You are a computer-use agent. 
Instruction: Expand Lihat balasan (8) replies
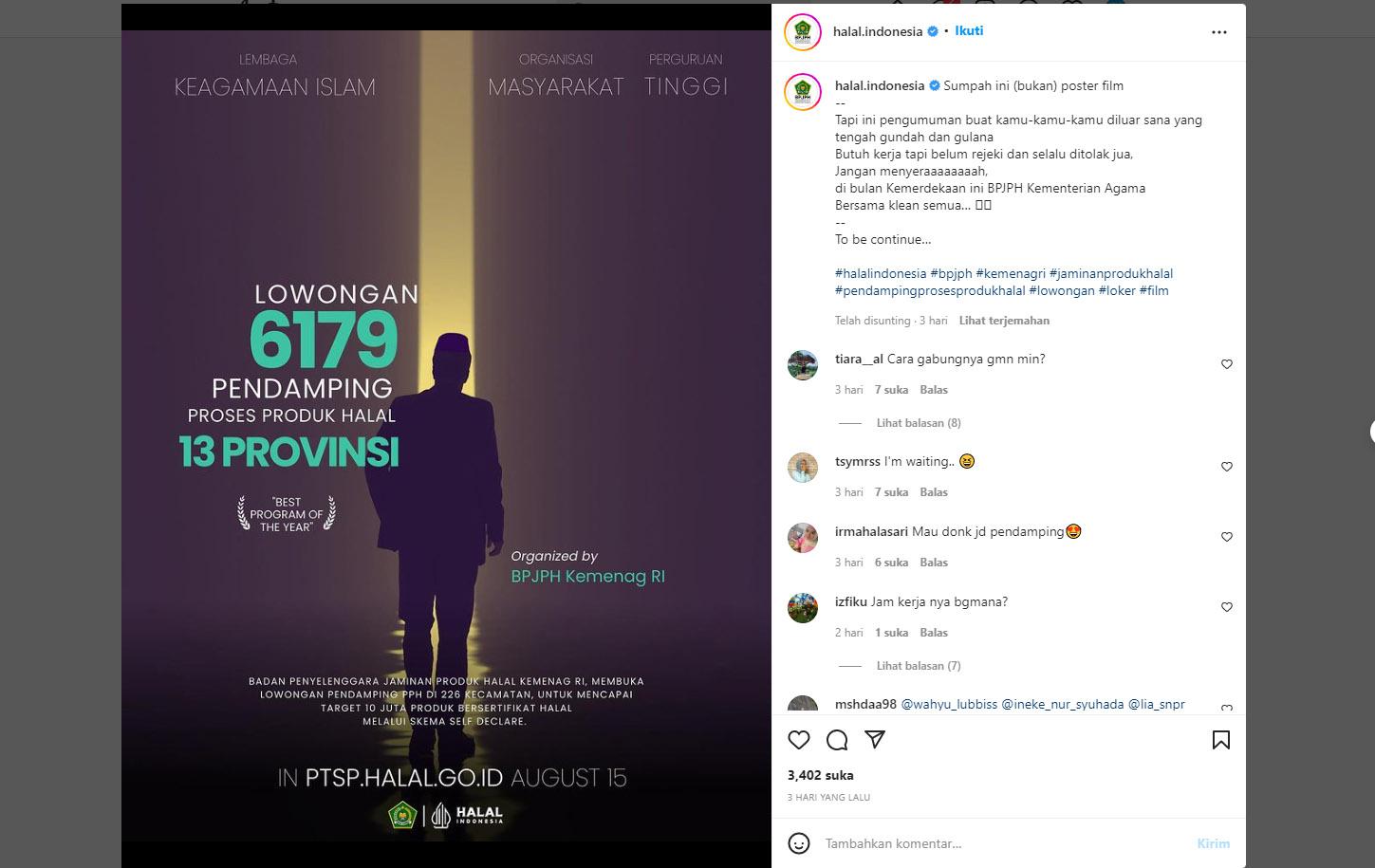pyautogui.click(x=919, y=423)
